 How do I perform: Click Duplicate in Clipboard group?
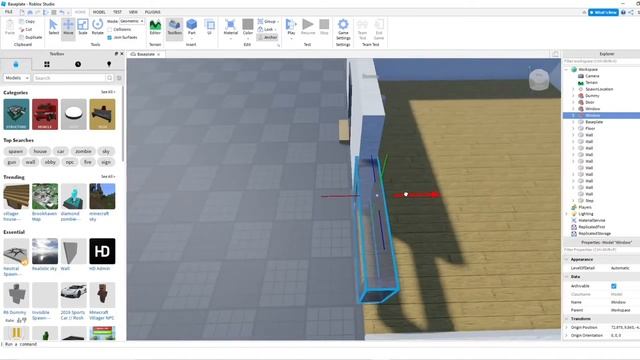(x=31, y=37)
